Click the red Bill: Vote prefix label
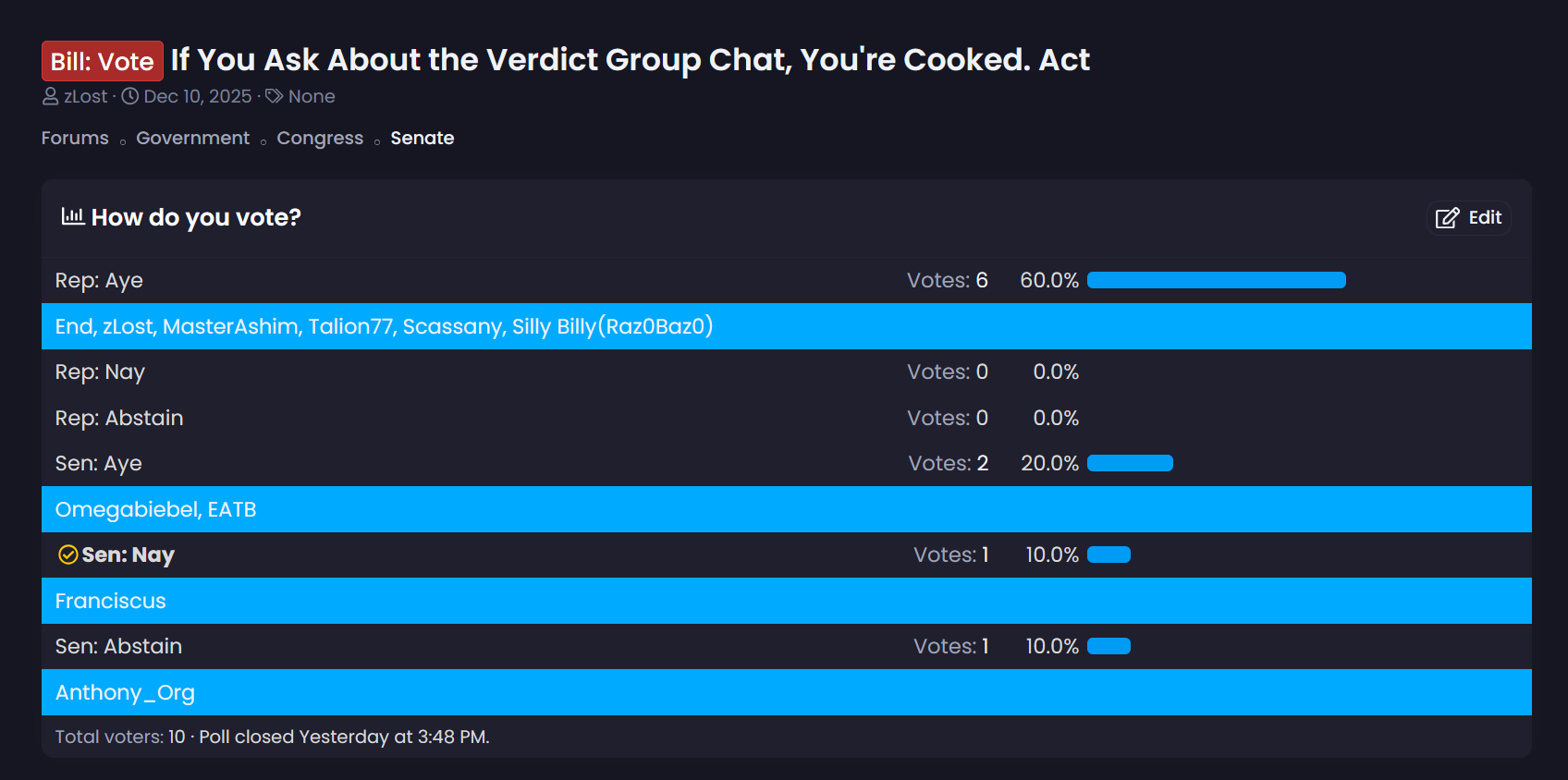Screen dimensions: 1568x780 click(x=102, y=61)
